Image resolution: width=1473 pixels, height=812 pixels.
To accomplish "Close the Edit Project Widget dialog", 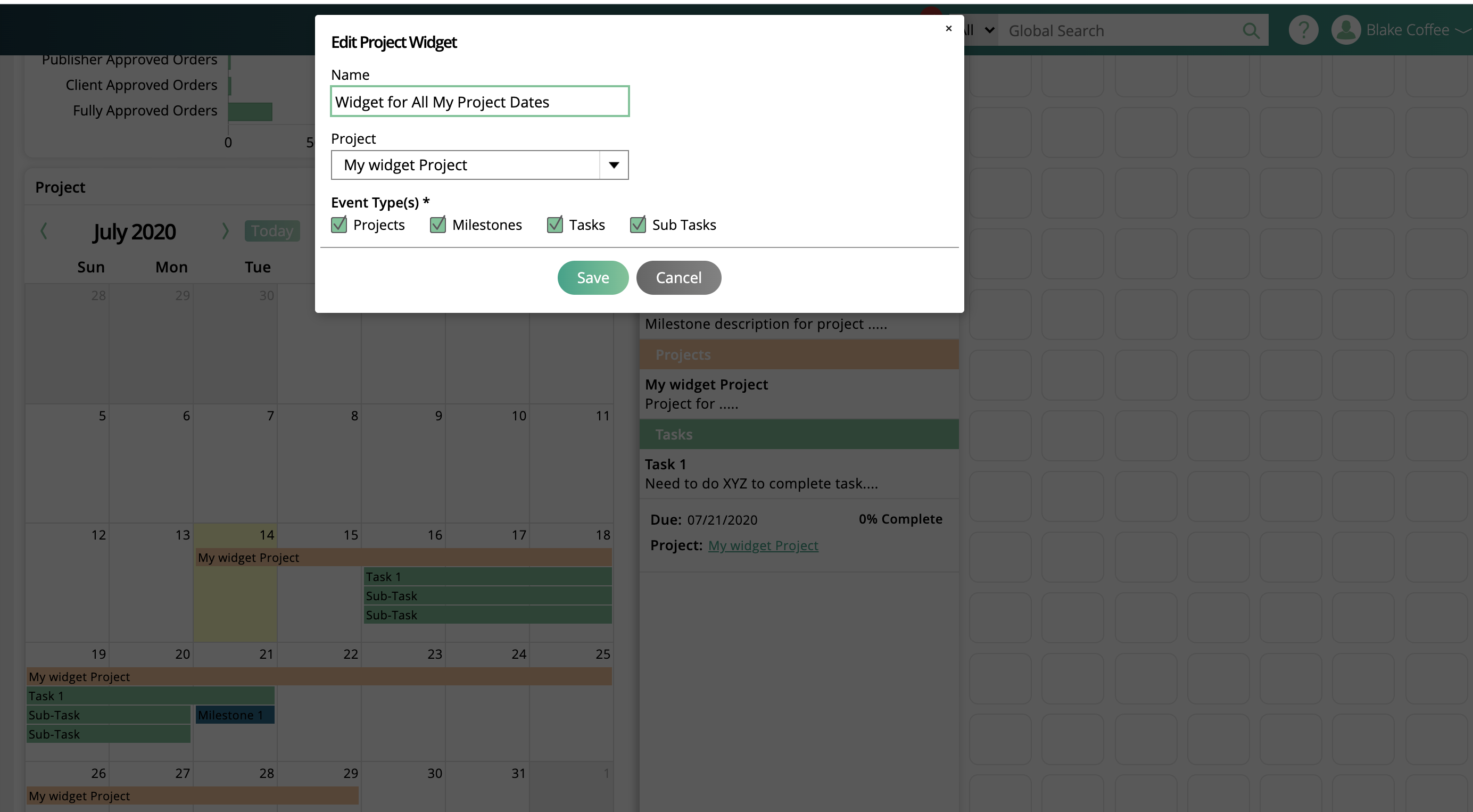I will (949, 28).
